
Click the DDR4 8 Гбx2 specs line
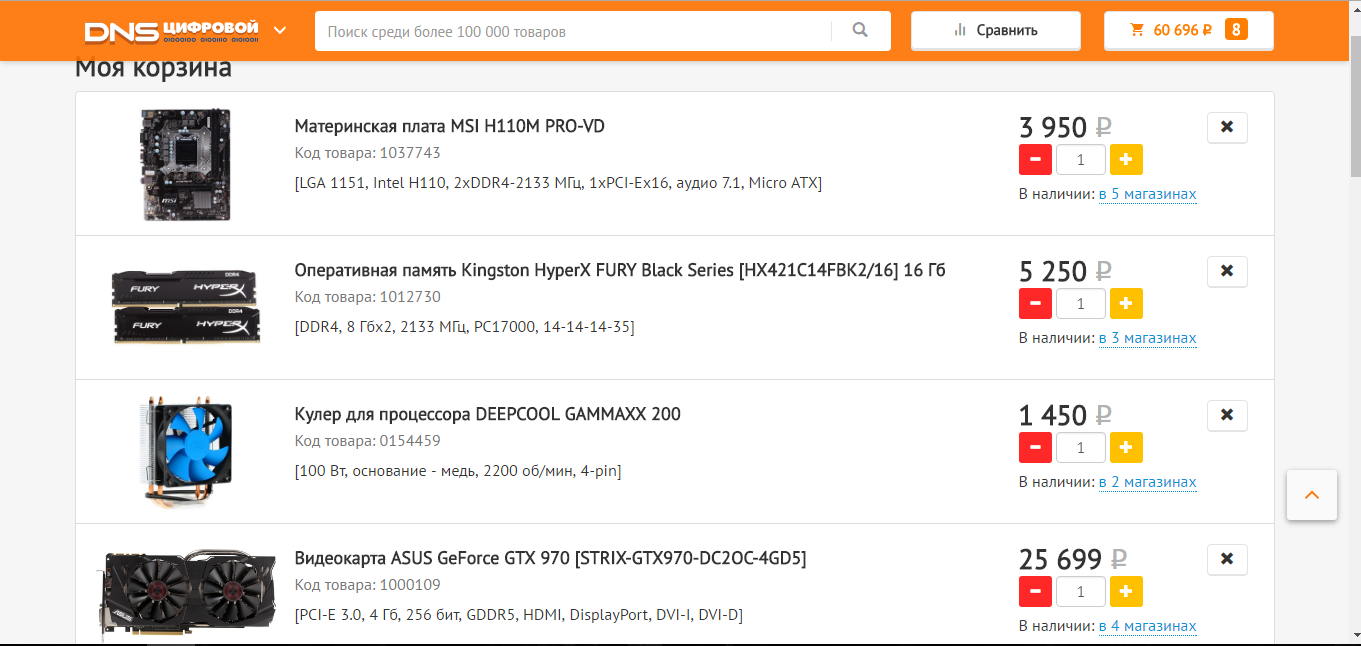[x=464, y=327]
